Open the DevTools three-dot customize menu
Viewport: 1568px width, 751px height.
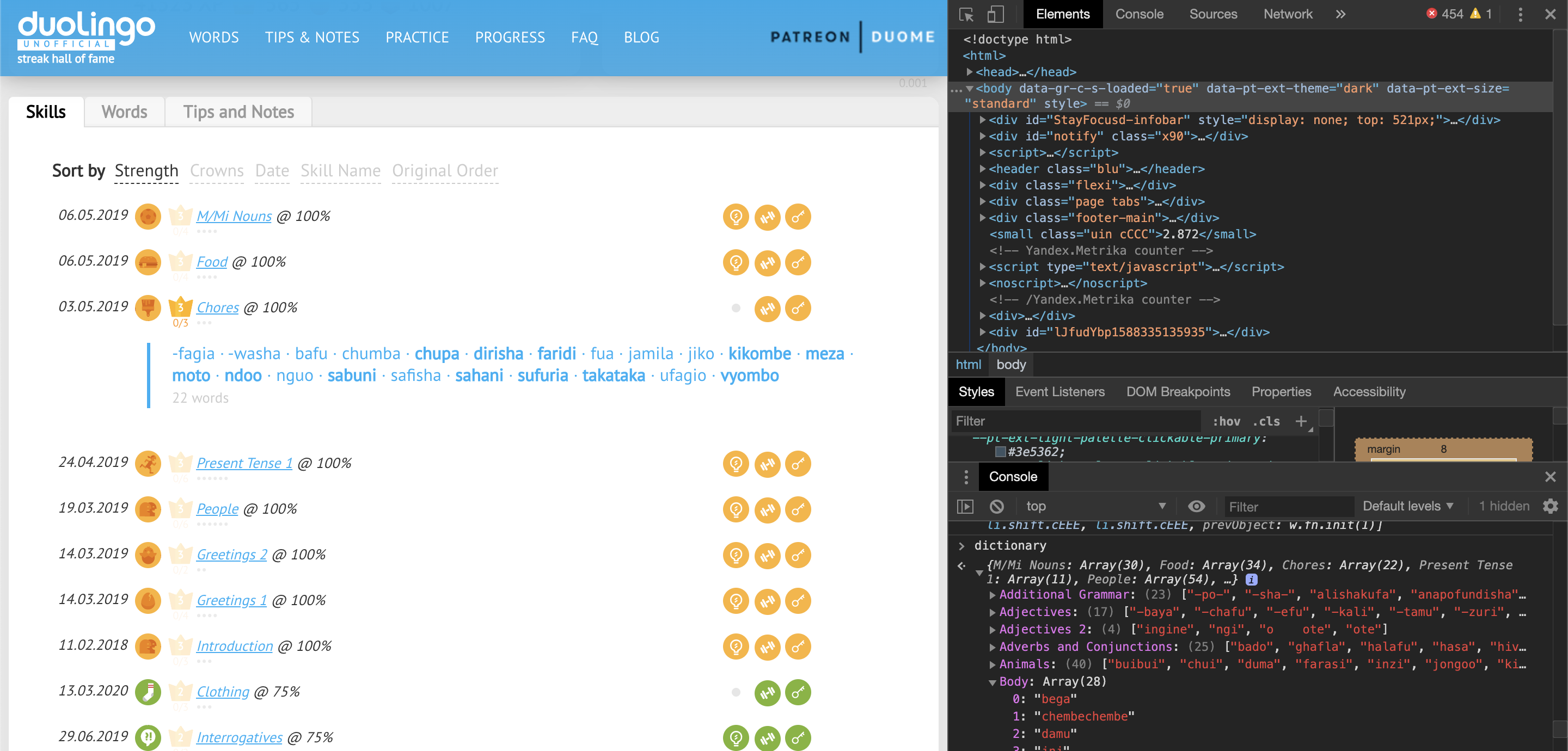[x=1520, y=14]
